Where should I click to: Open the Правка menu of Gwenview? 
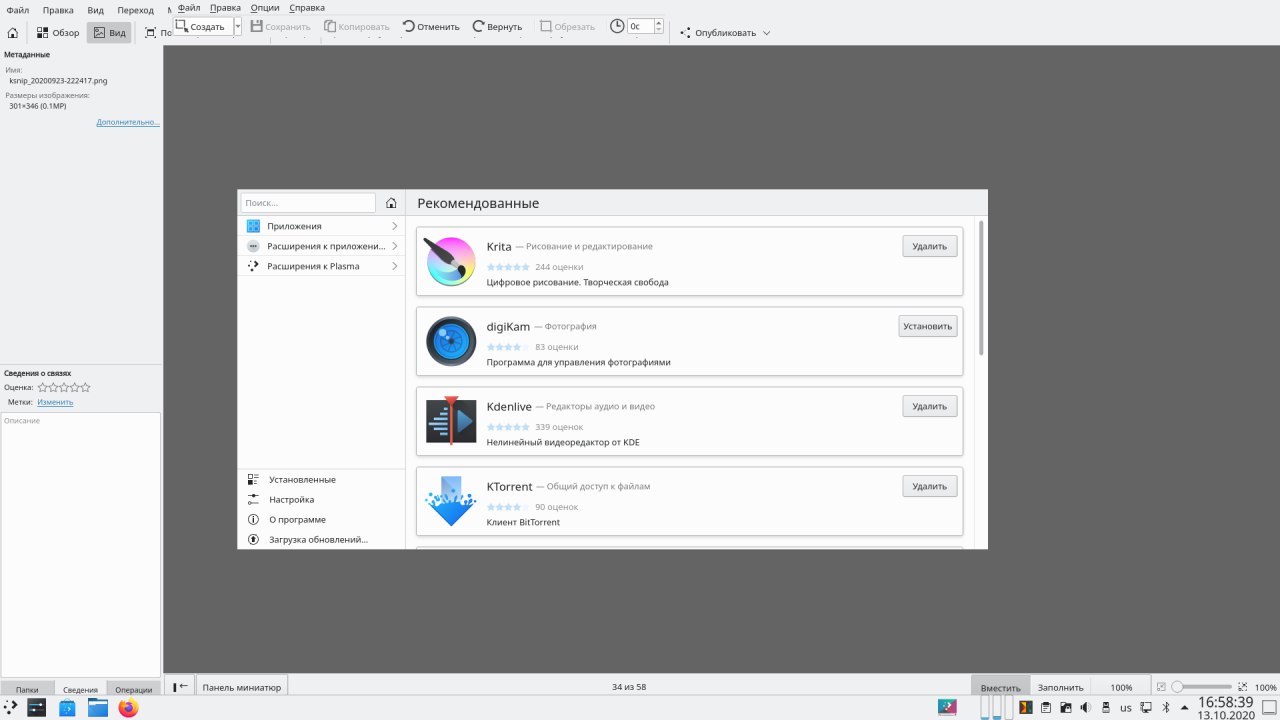tap(58, 10)
